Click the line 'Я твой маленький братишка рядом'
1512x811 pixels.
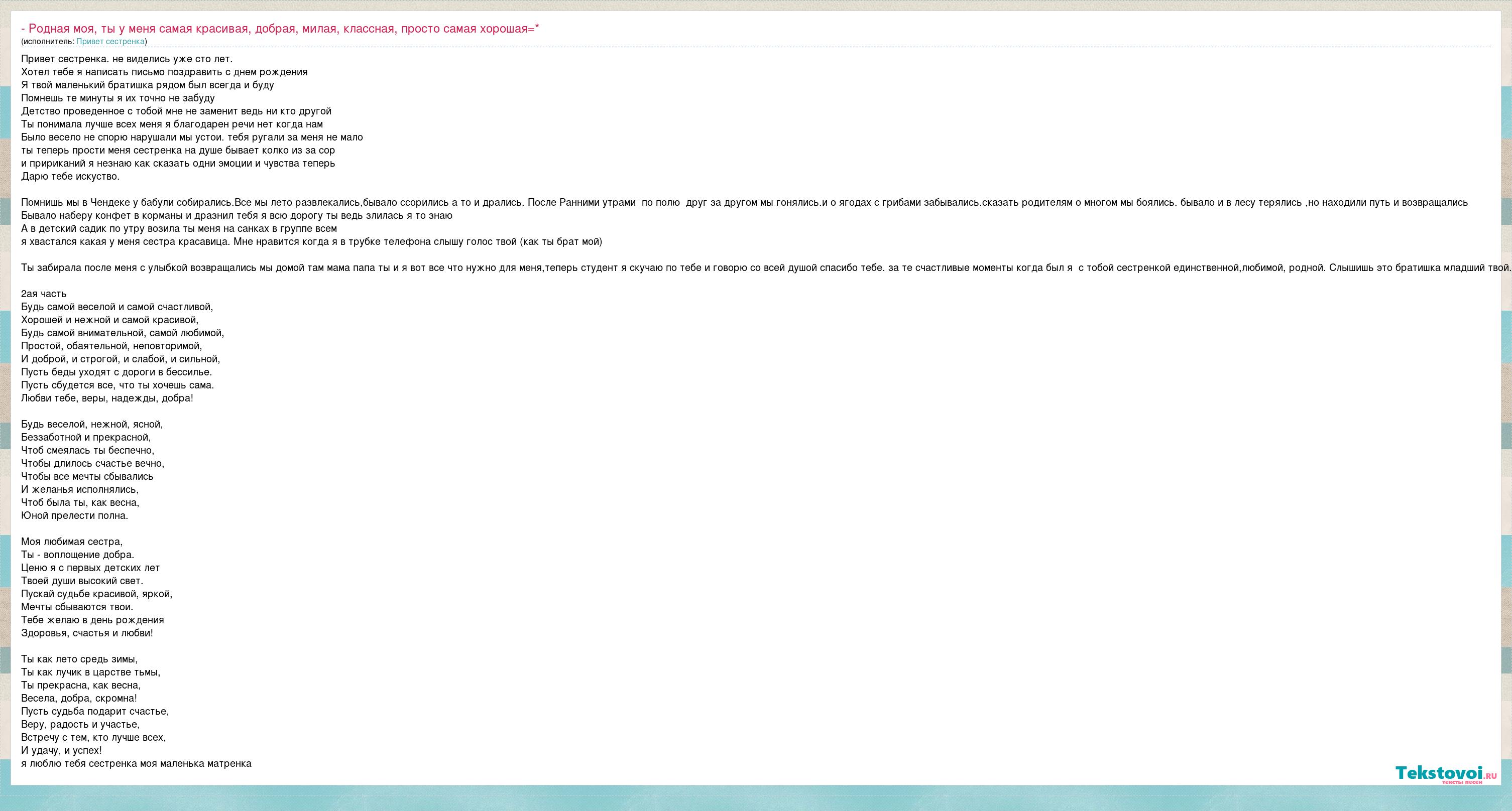pos(147,85)
